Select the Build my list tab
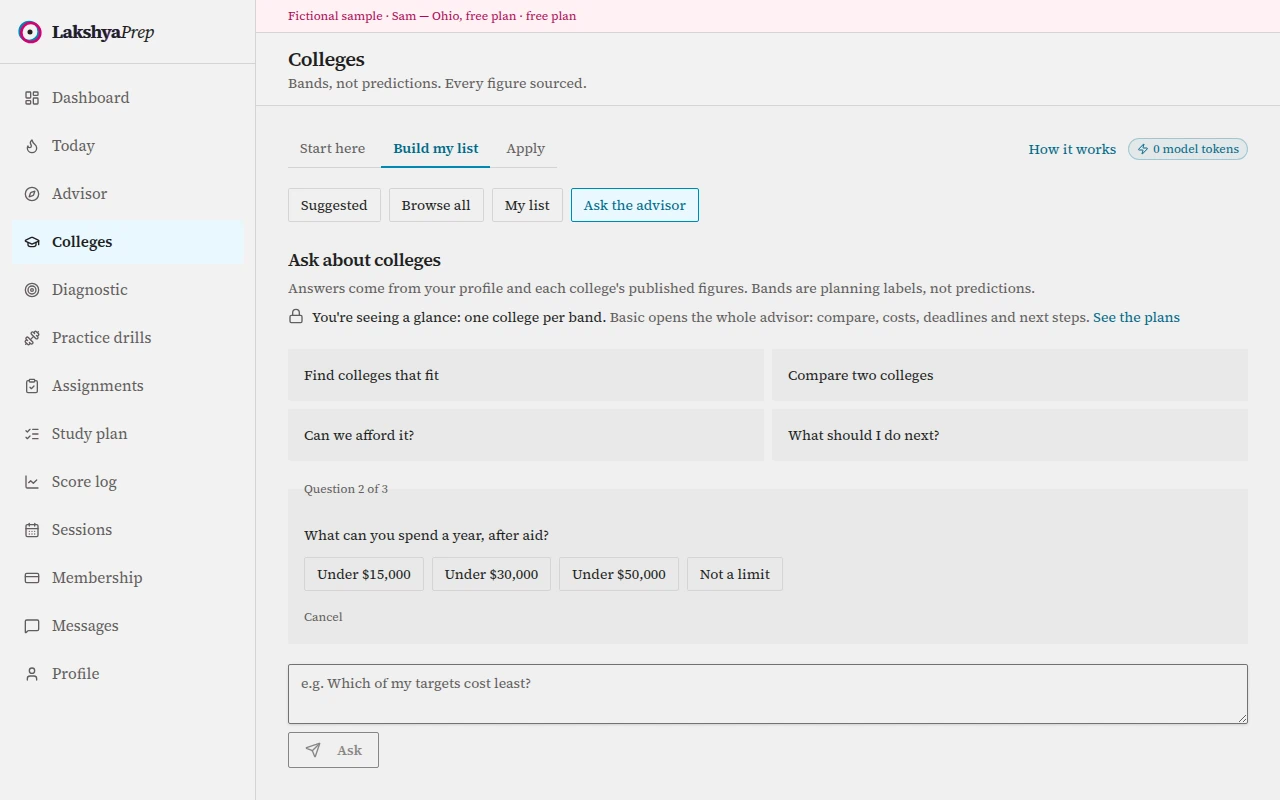Image resolution: width=1280 pixels, height=800 pixels. coord(436,148)
